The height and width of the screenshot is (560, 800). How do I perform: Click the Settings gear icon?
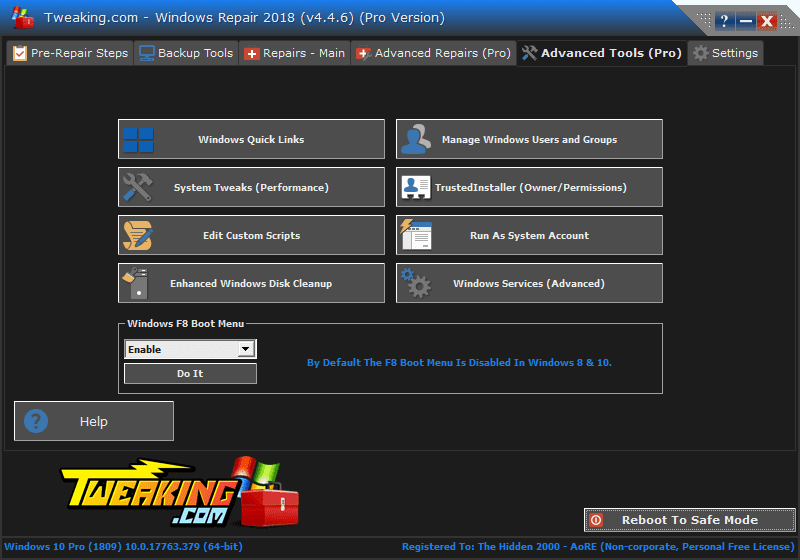pyautogui.click(x=701, y=53)
